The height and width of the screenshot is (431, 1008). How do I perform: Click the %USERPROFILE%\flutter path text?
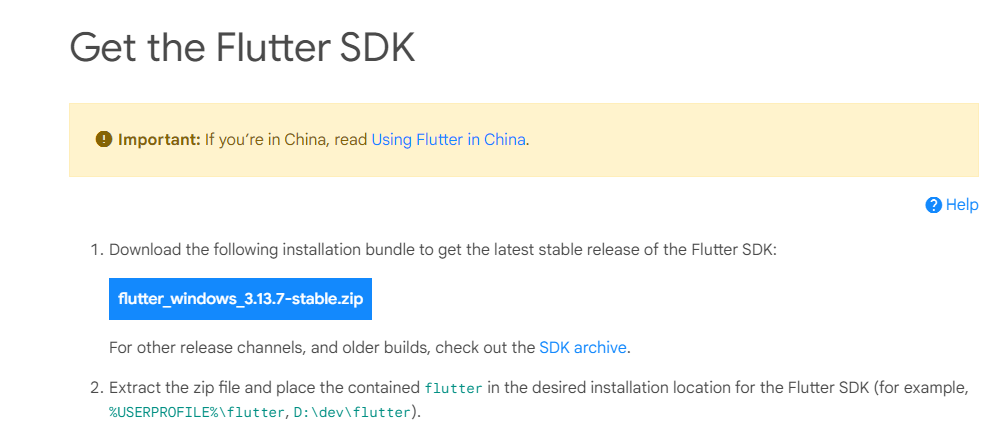coord(196,412)
